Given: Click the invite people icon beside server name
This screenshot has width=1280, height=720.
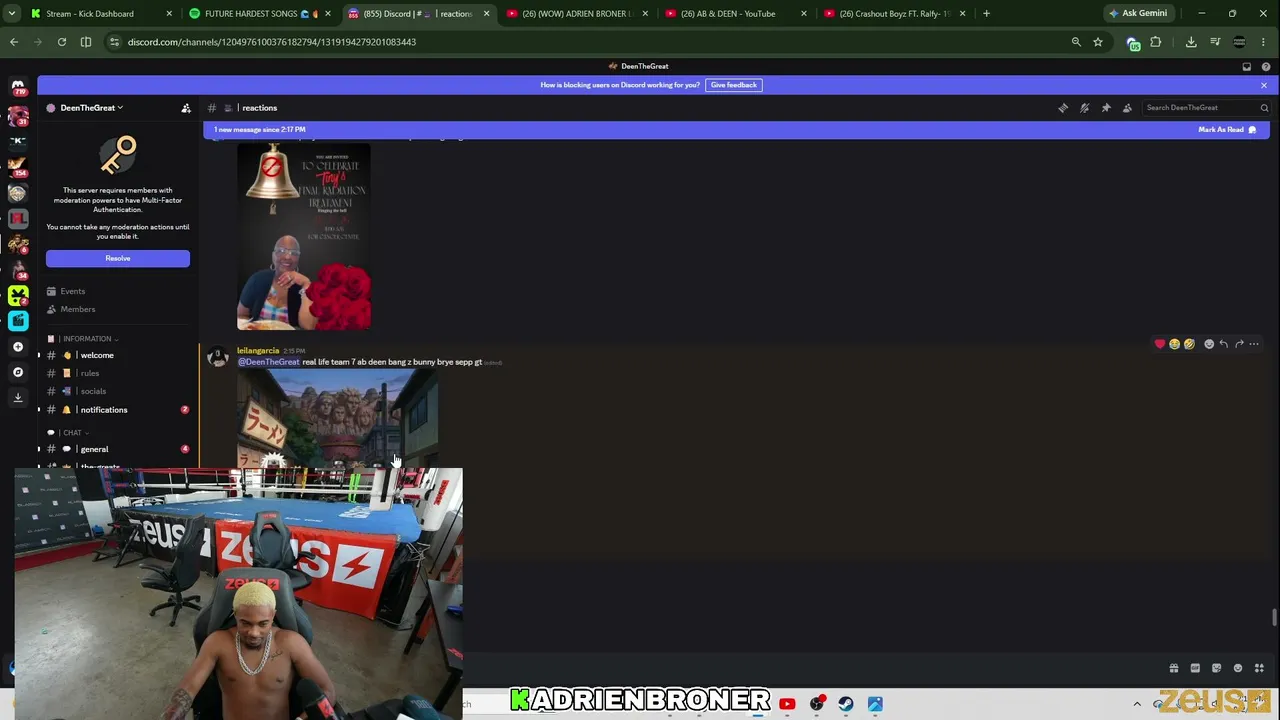Looking at the screenshot, I should click(186, 108).
